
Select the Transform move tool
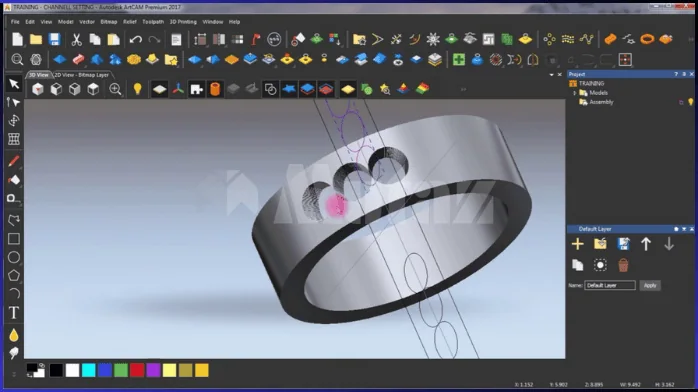(x=14, y=121)
